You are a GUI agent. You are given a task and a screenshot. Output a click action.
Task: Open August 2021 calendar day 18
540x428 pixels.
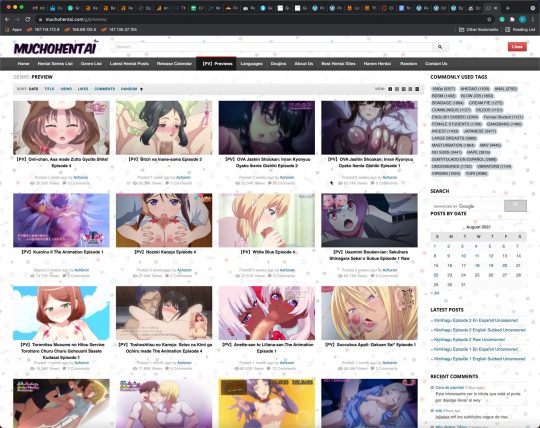point(477,265)
